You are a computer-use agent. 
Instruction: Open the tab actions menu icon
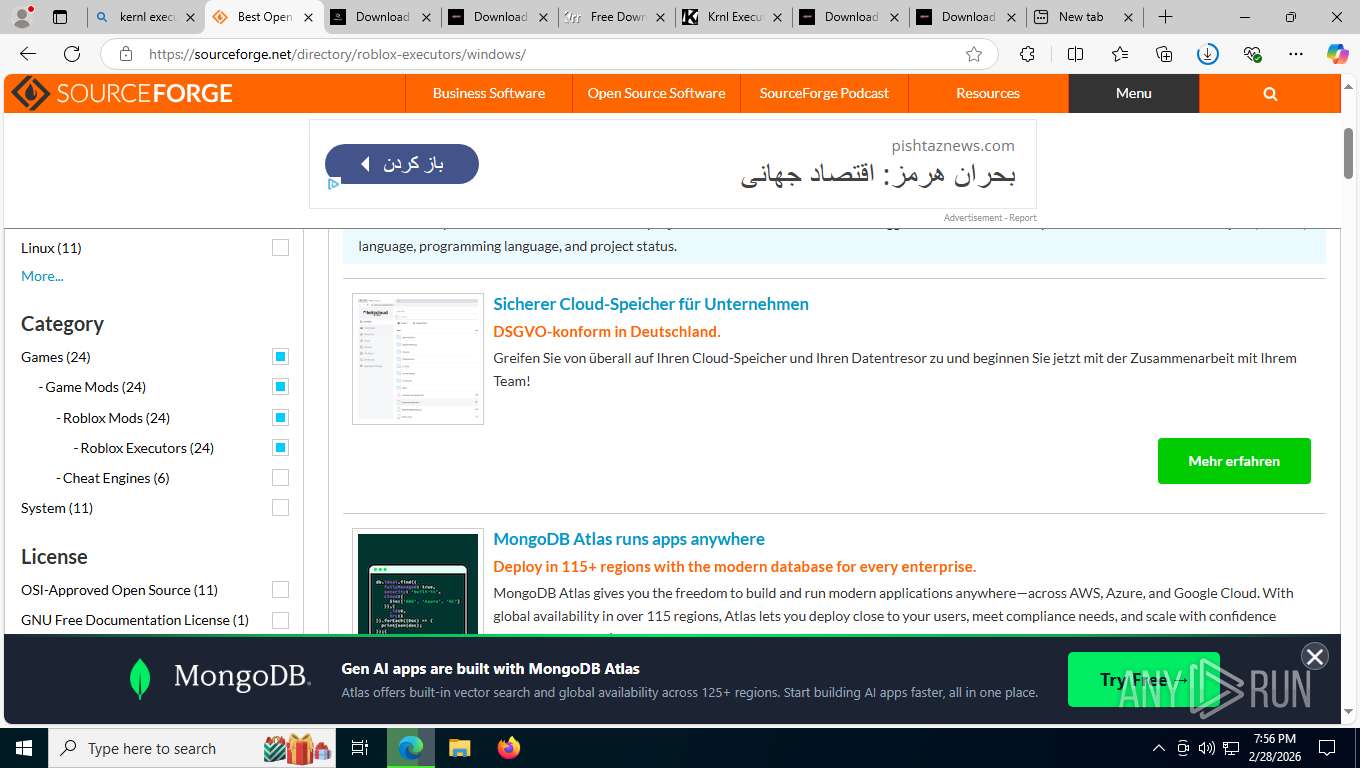coord(60,17)
